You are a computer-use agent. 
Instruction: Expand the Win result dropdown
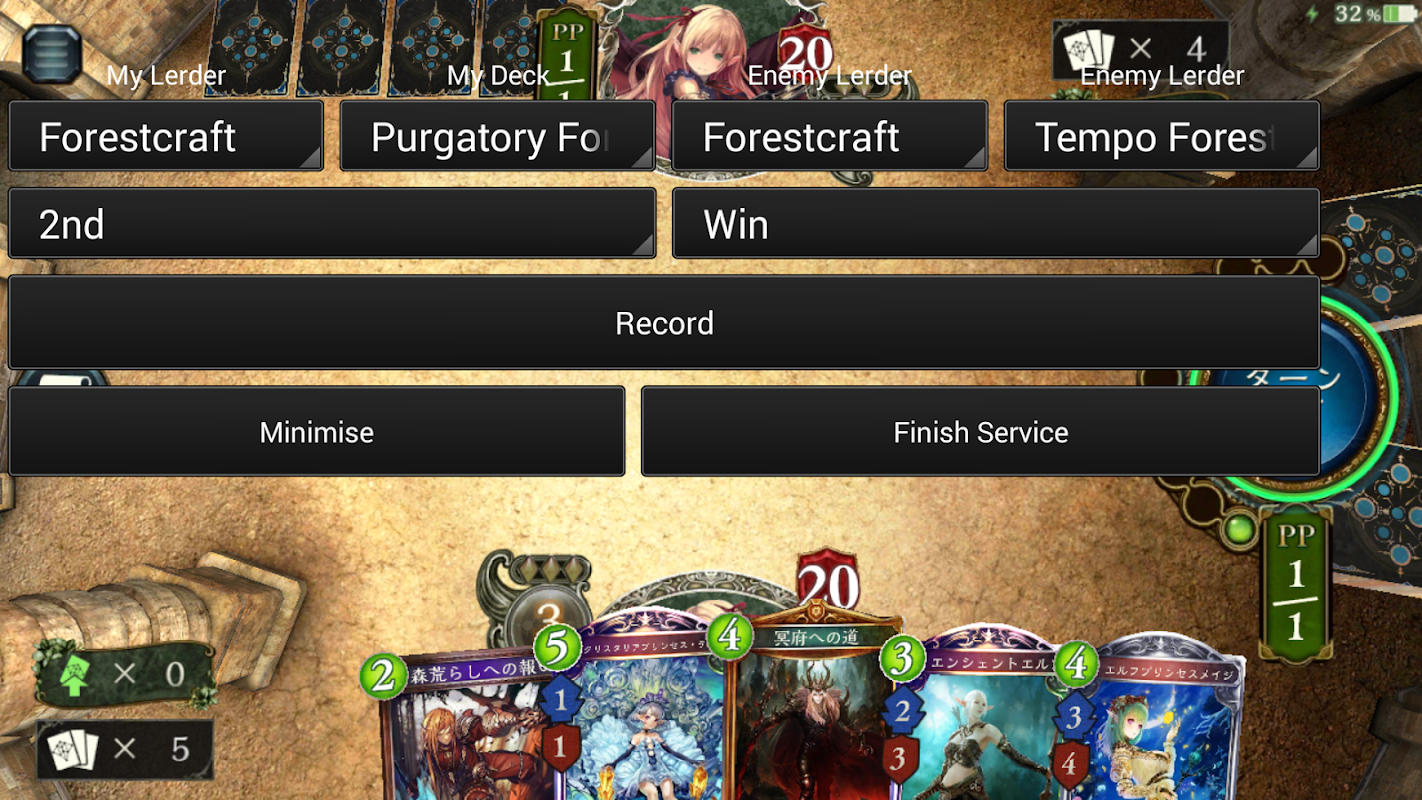996,223
